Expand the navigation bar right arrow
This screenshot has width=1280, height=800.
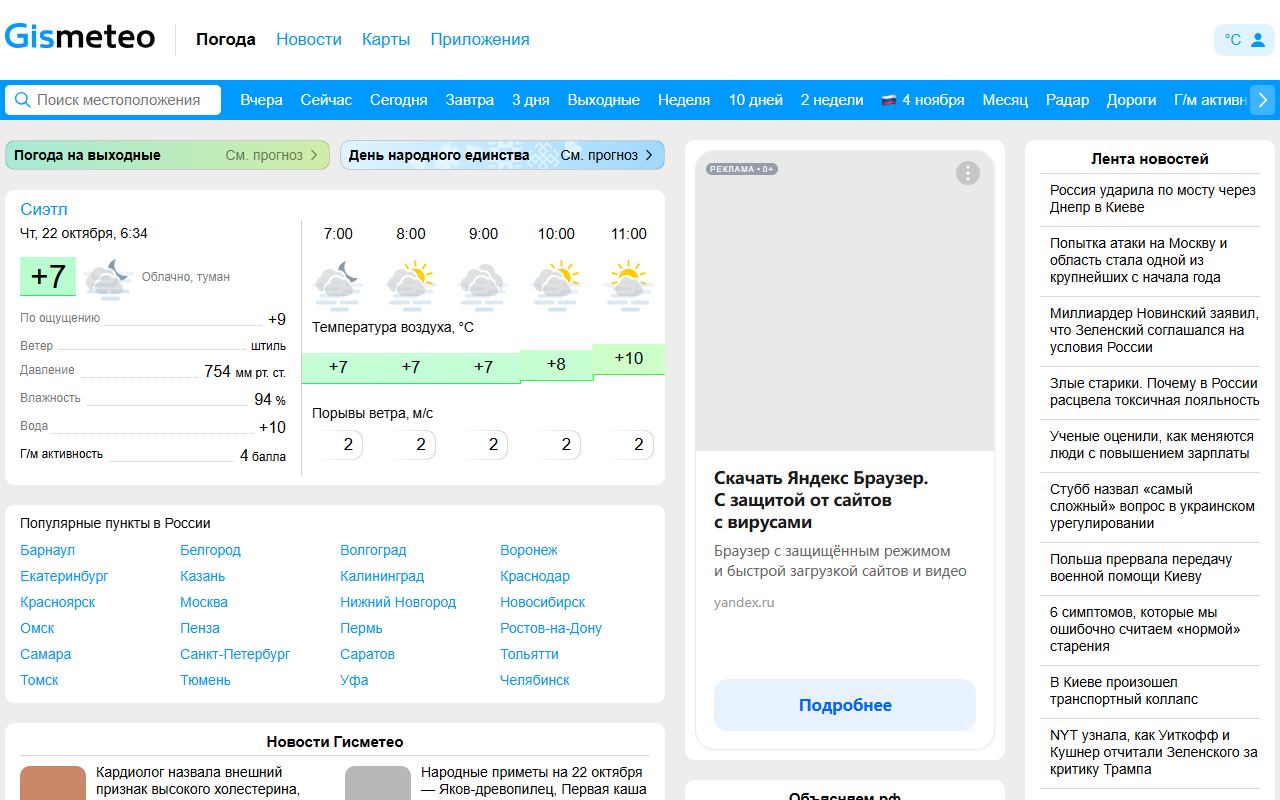click(1264, 100)
